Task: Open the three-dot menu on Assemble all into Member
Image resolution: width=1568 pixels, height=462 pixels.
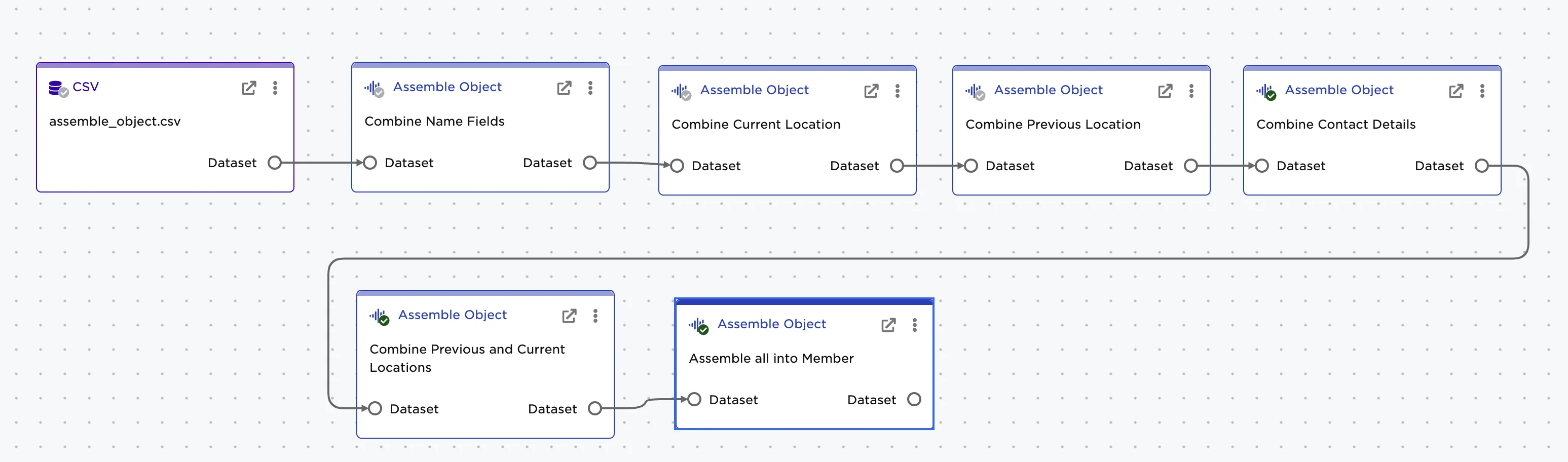Action: coord(914,325)
